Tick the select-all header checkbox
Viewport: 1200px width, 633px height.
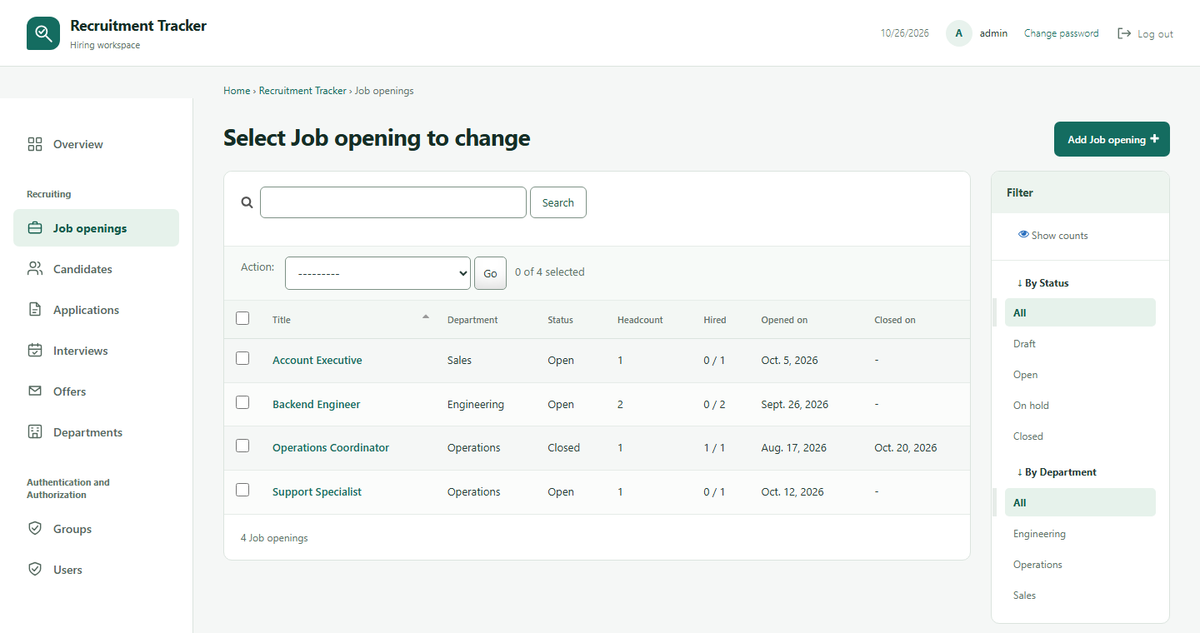click(x=242, y=318)
